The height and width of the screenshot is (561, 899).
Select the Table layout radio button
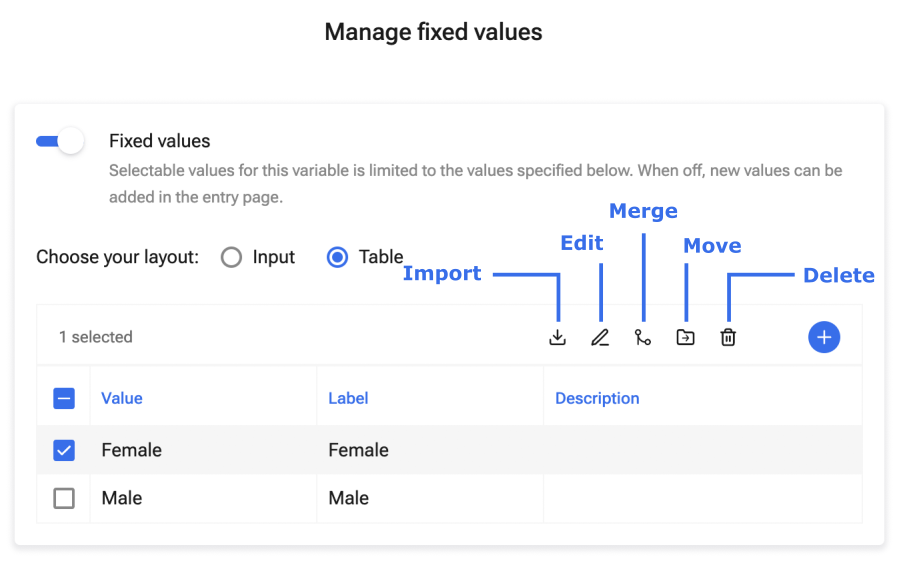[338, 257]
